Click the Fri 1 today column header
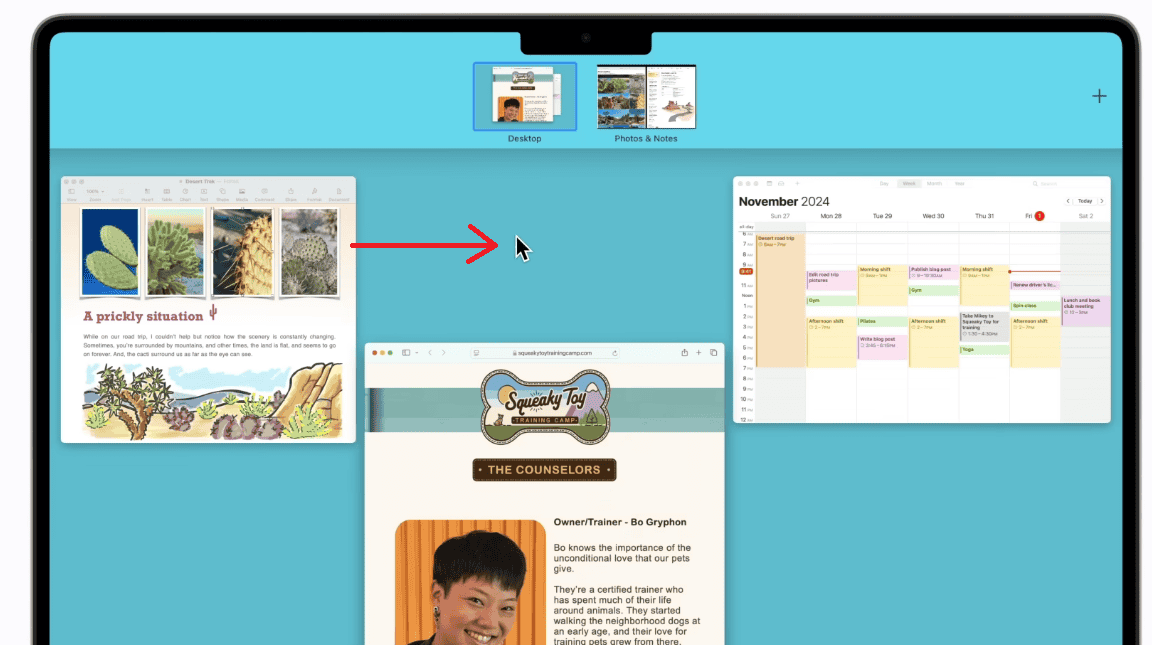Viewport: 1152px width, 645px height. (x=1034, y=216)
